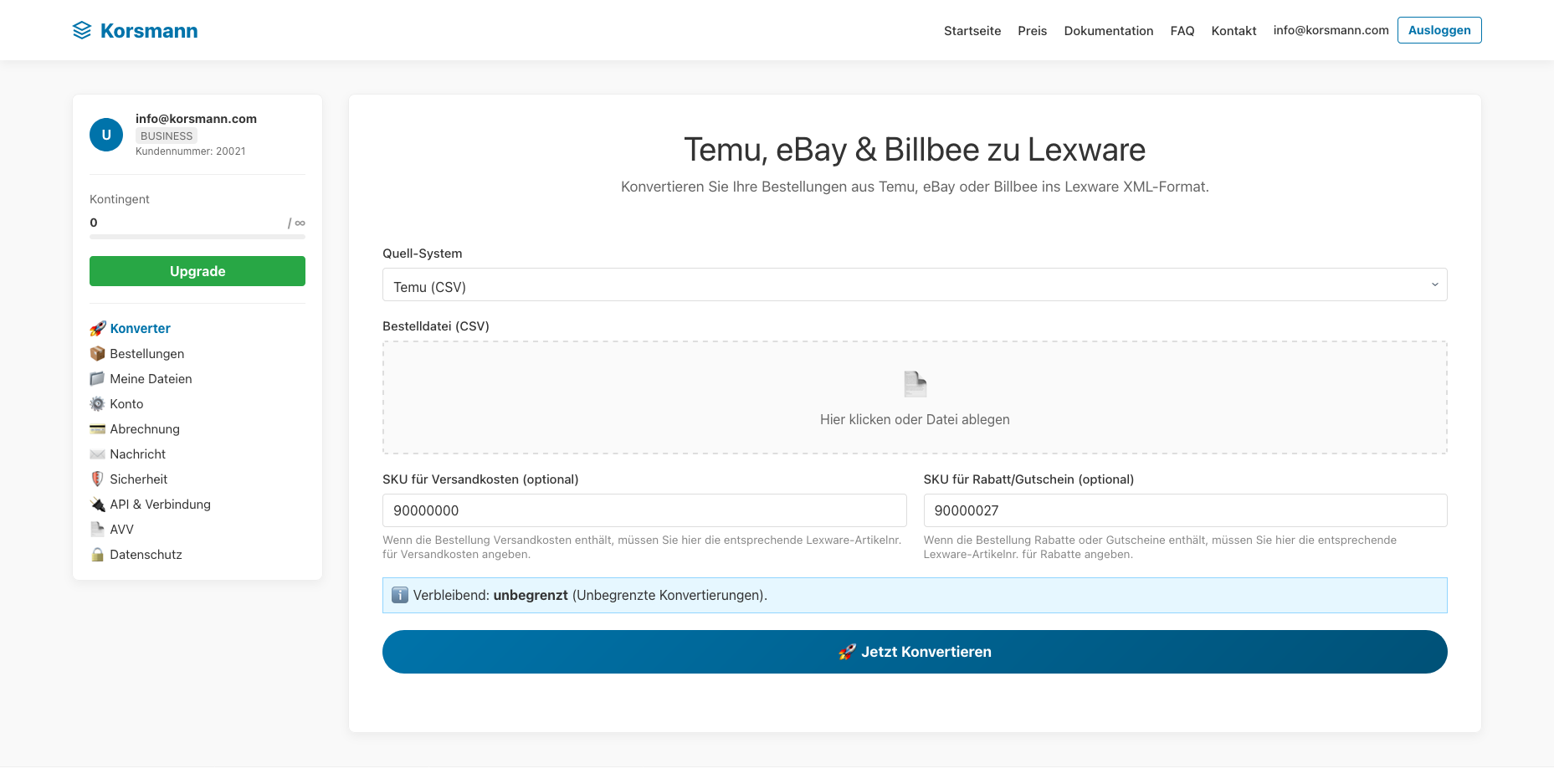Click the 'Verbleibend: unbegrenzt' notice text
1554x784 pixels.
pos(590,595)
